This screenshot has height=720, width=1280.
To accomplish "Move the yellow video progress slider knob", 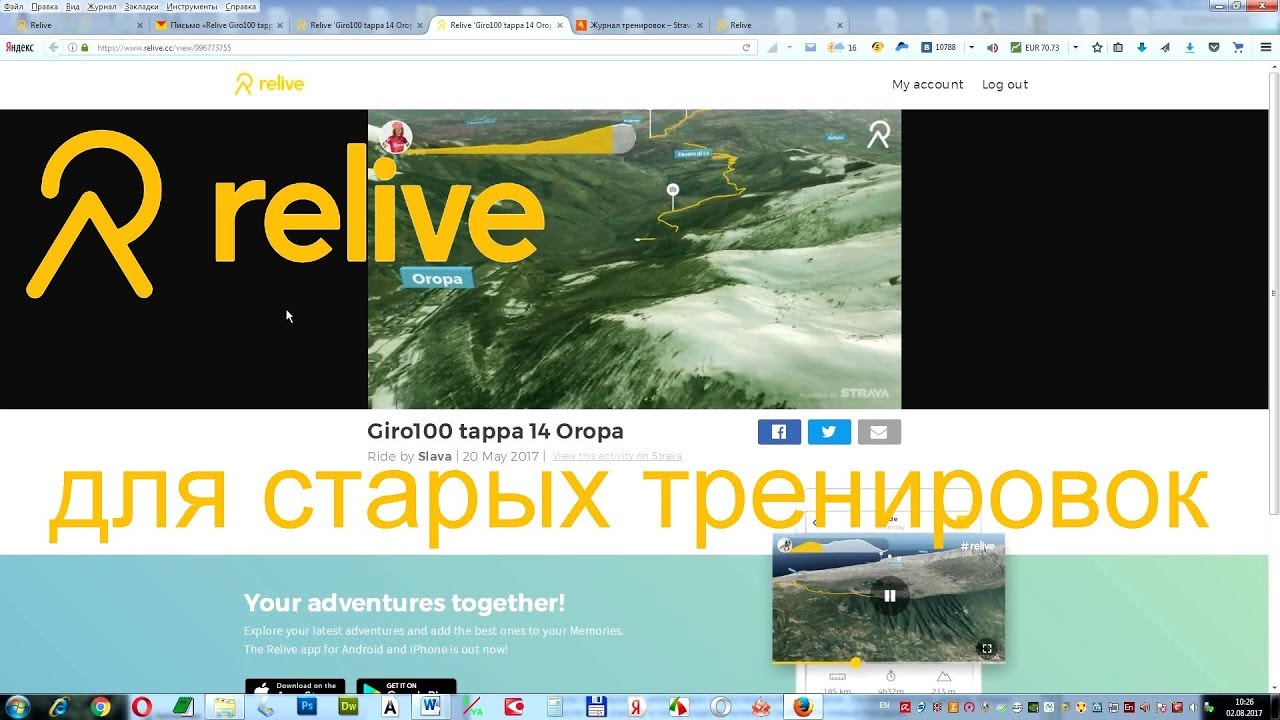I will point(855,662).
